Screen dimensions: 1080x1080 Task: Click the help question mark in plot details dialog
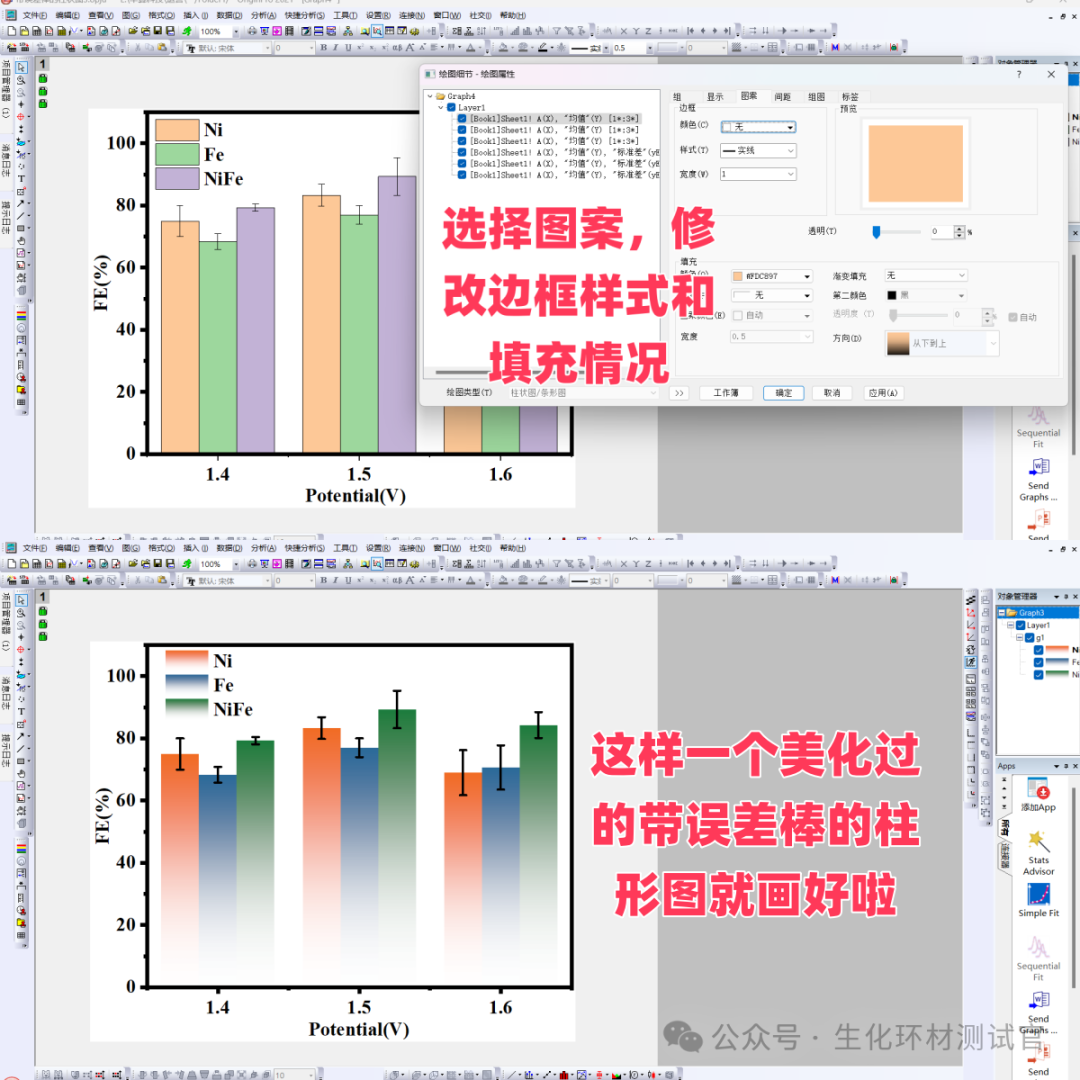1019,74
